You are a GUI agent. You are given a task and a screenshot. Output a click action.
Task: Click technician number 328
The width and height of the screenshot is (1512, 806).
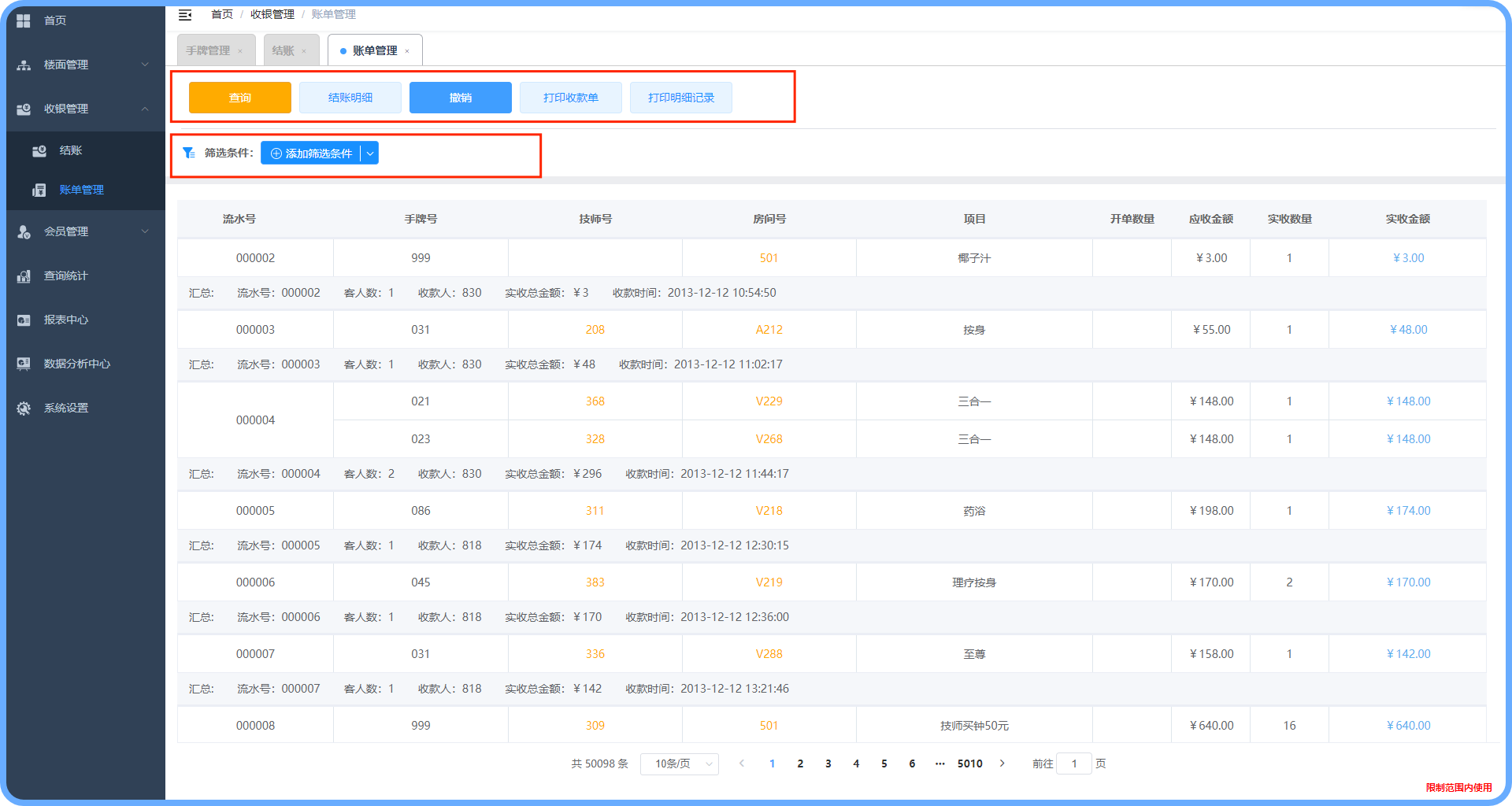coord(595,439)
